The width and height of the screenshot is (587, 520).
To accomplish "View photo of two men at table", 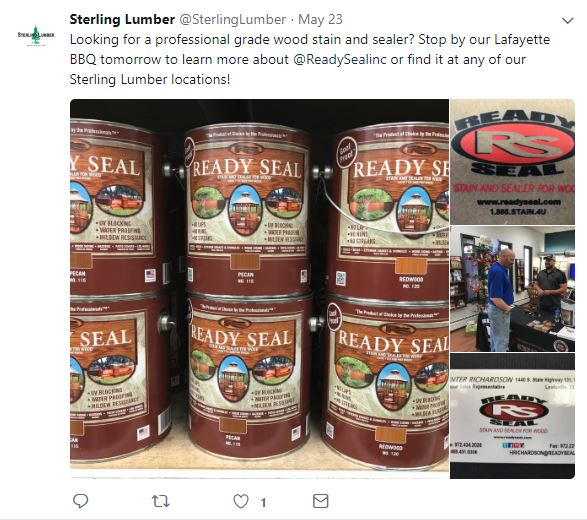I will [x=512, y=289].
